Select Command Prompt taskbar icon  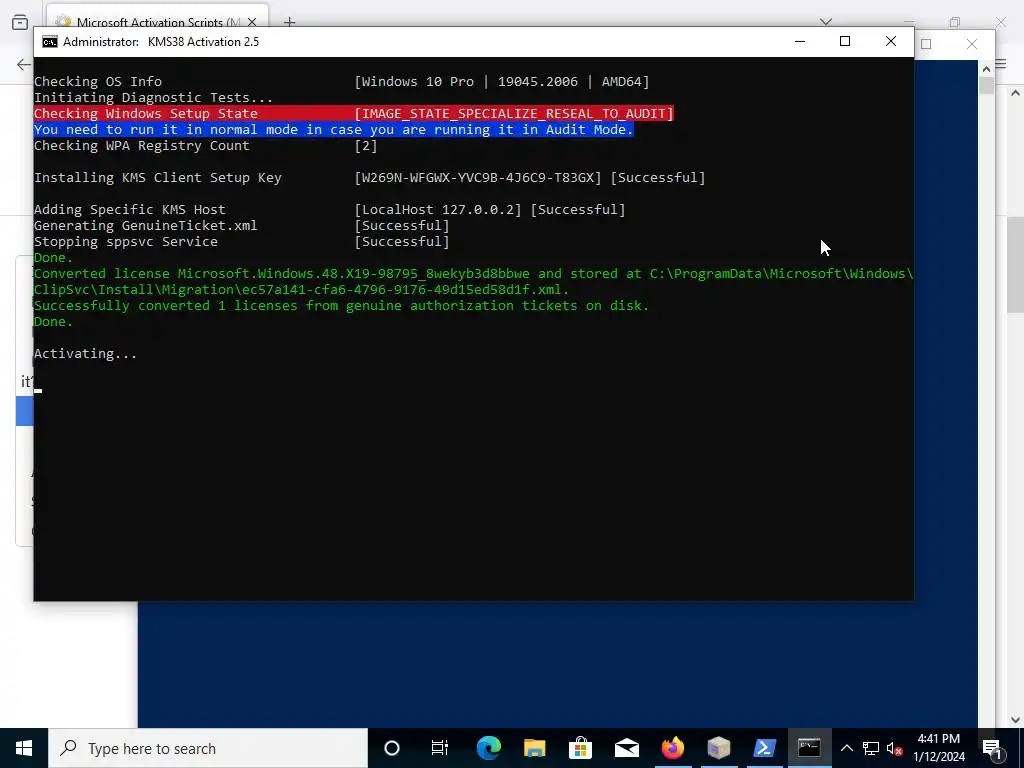click(x=810, y=748)
